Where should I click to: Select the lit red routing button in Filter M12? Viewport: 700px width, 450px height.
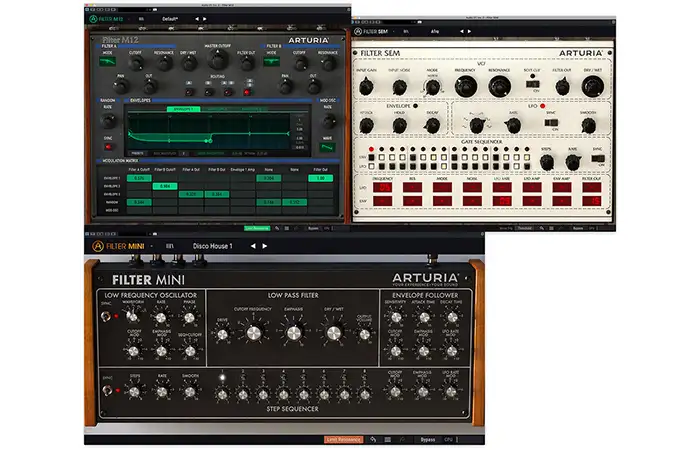pyautogui.click(x=247, y=92)
